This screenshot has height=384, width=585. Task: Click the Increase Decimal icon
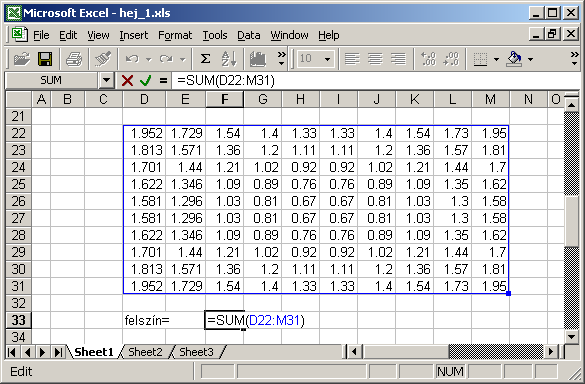[428, 59]
